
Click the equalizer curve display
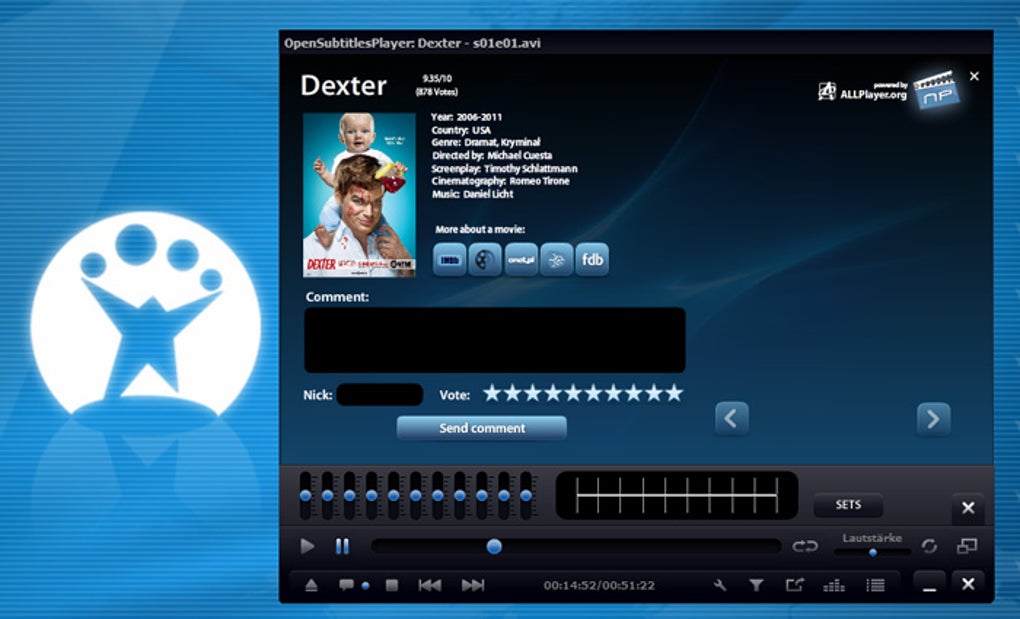tap(677, 495)
